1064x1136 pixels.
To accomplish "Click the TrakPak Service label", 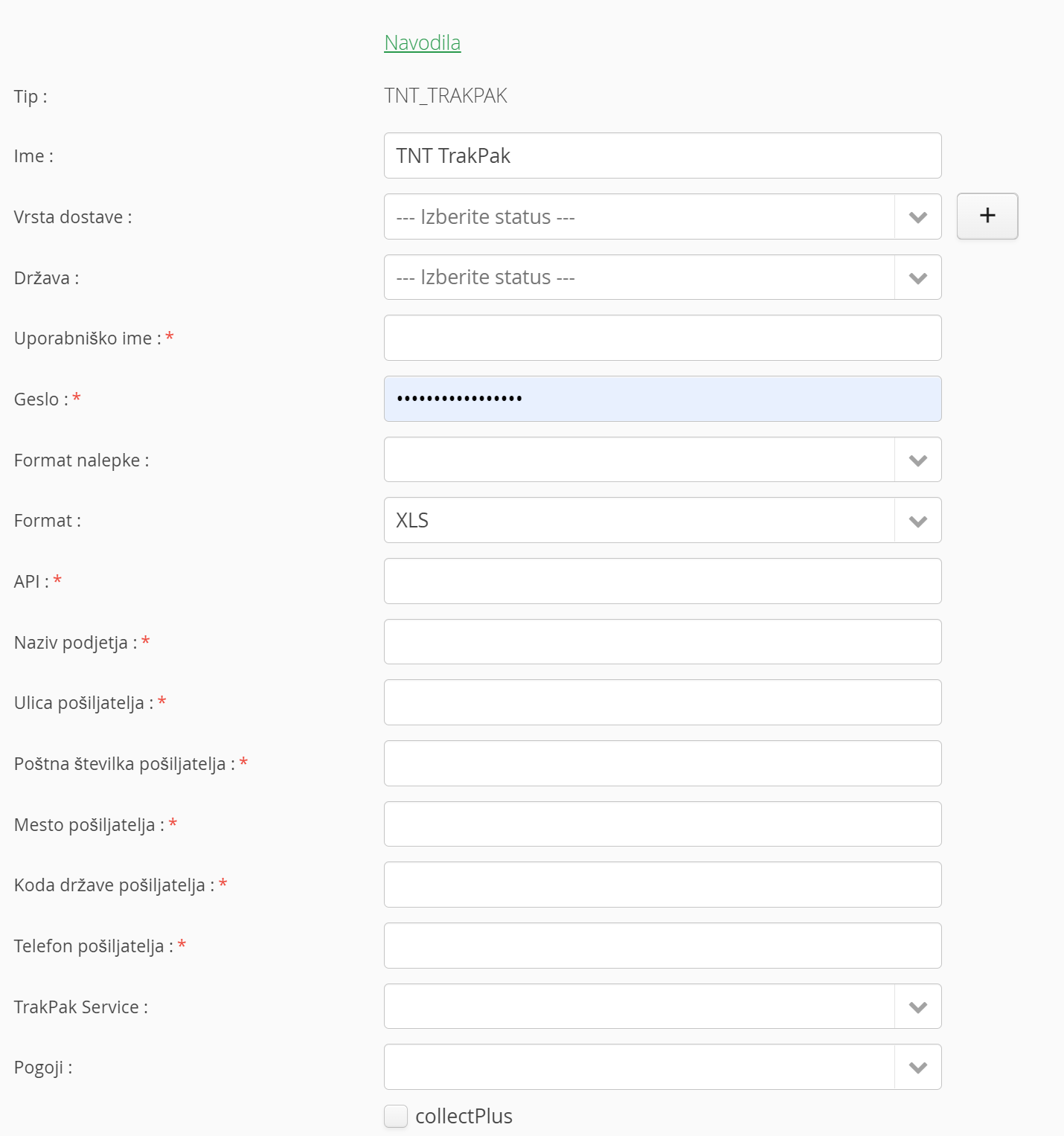I will point(81,1007).
